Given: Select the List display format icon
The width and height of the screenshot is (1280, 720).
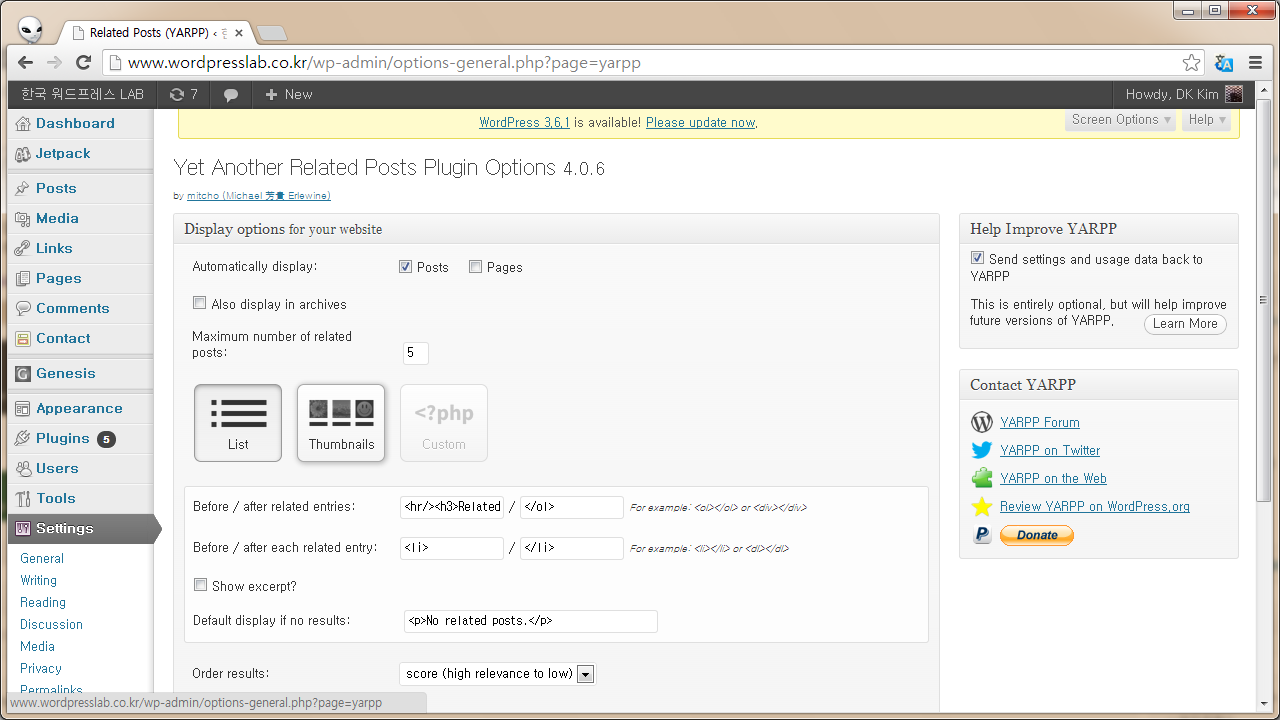Looking at the screenshot, I should pyautogui.click(x=238, y=423).
